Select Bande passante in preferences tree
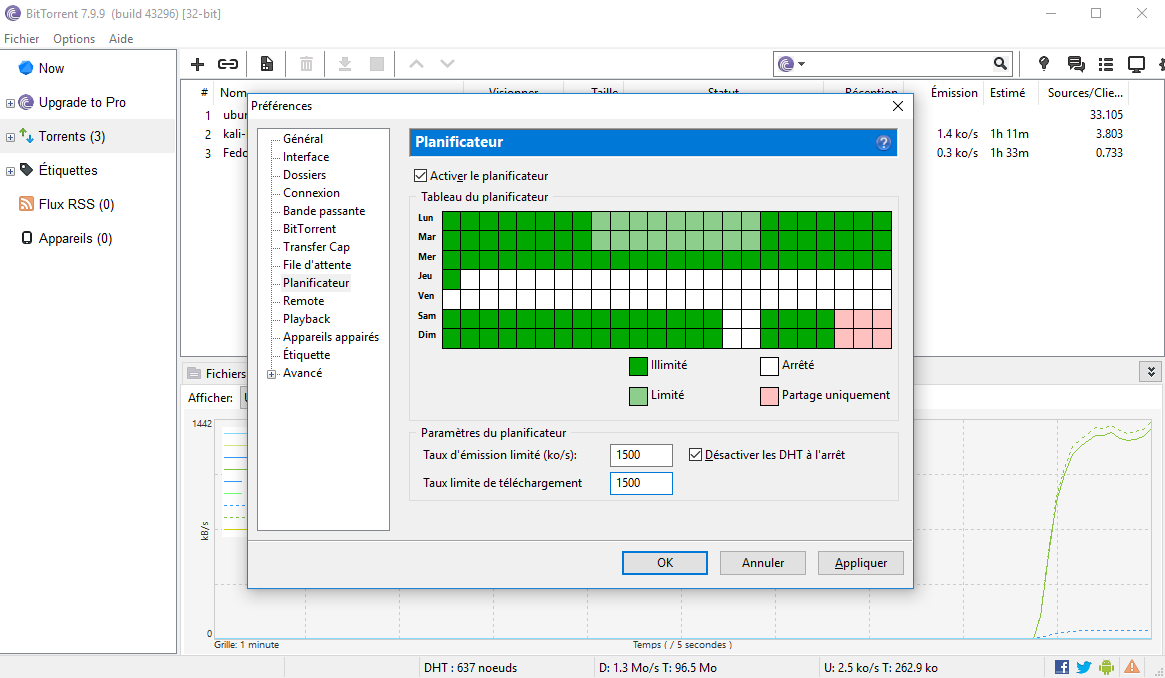Image resolution: width=1165 pixels, height=678 pixels. tap(324, 211)
